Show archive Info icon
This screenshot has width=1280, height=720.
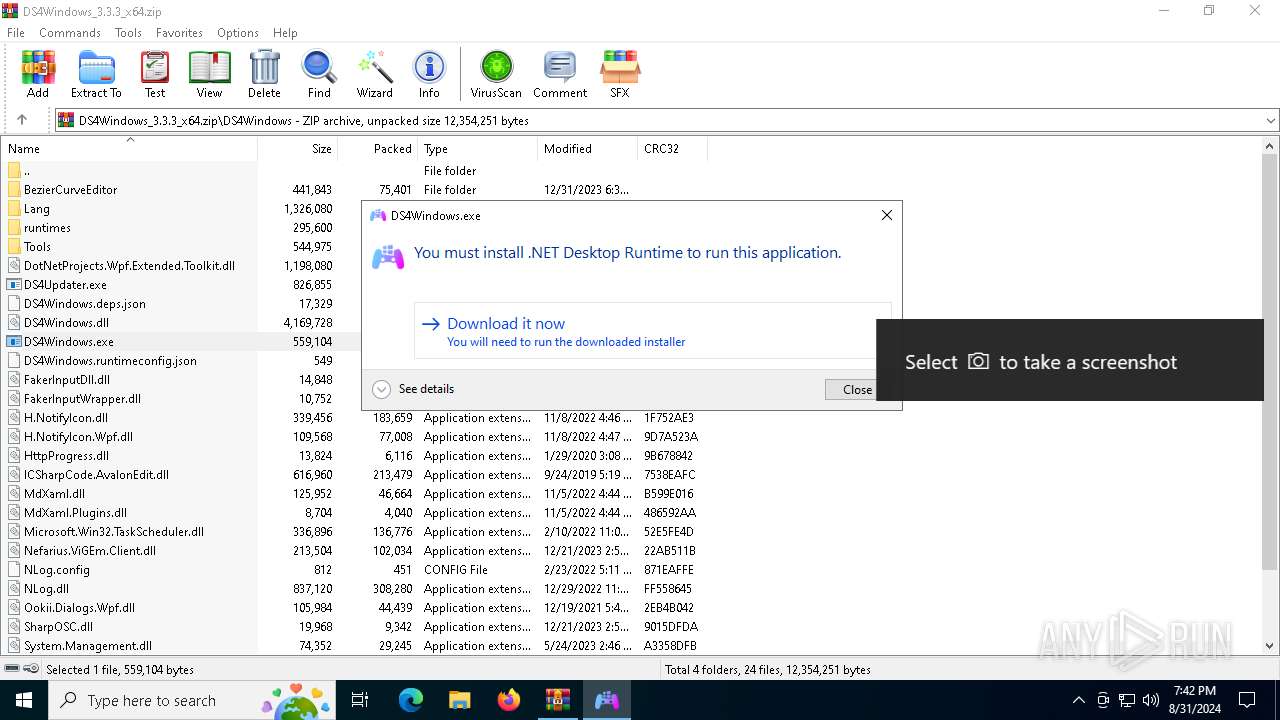pos(429,75)
